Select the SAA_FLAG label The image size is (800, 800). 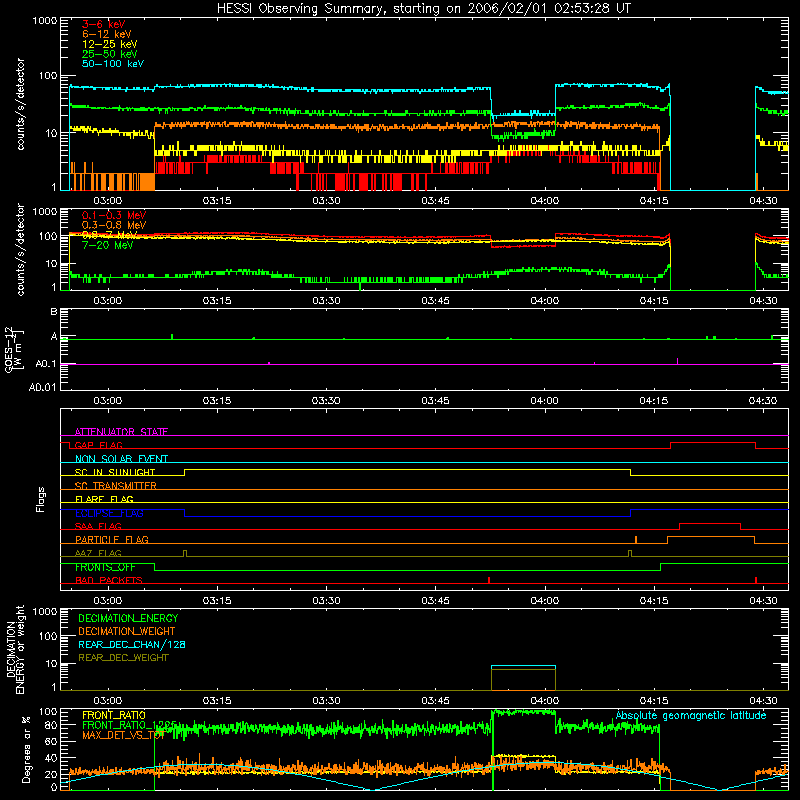click(x=98, y=526)
